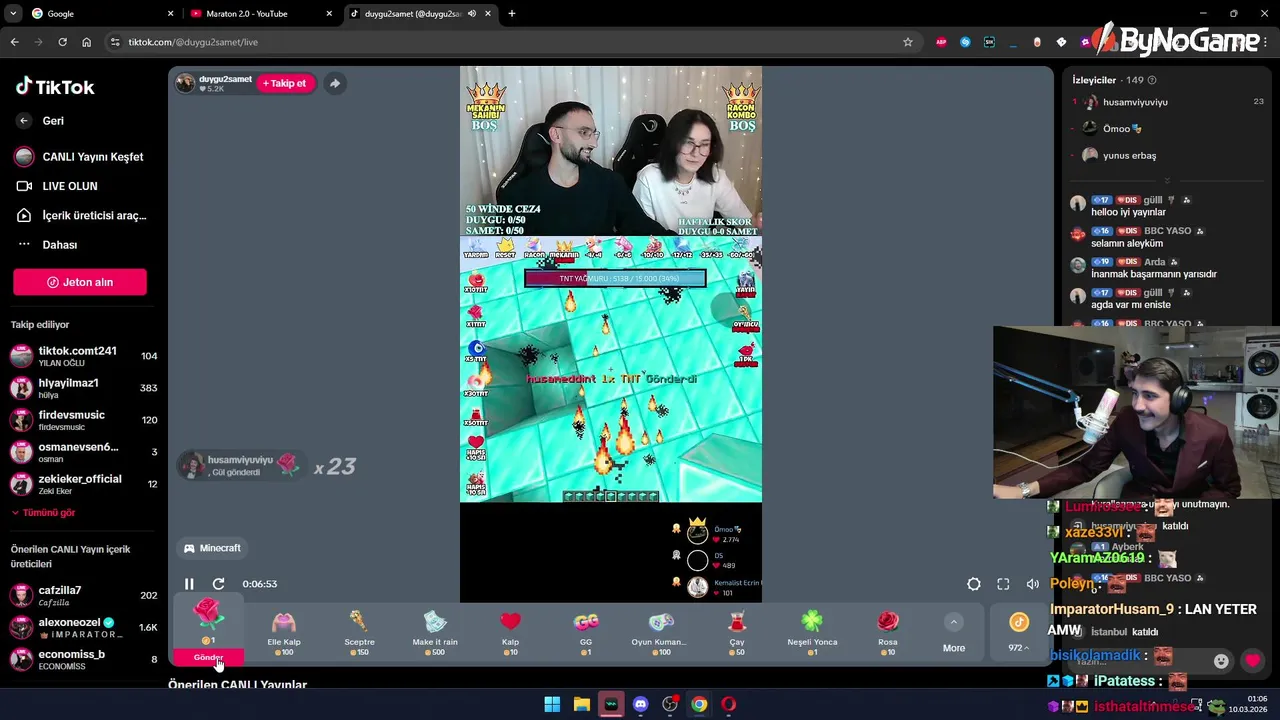This screenshot has width=1280, height=720.
Task: Expand More gifts list
Action: tap(954, 633)
